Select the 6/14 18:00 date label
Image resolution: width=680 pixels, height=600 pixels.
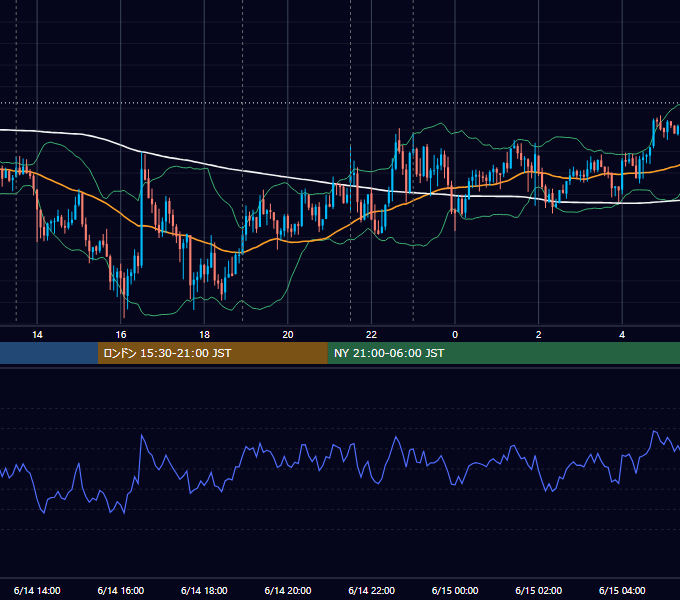tap(204, 590)
